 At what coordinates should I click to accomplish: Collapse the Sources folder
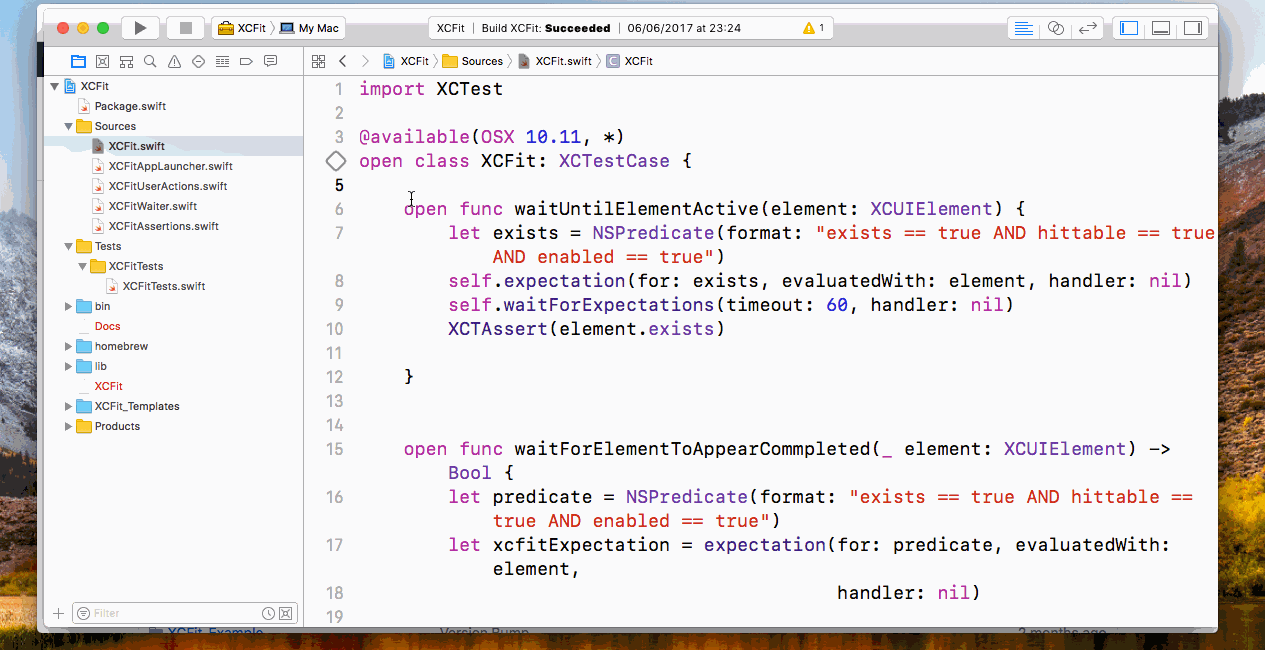point(68,126)
